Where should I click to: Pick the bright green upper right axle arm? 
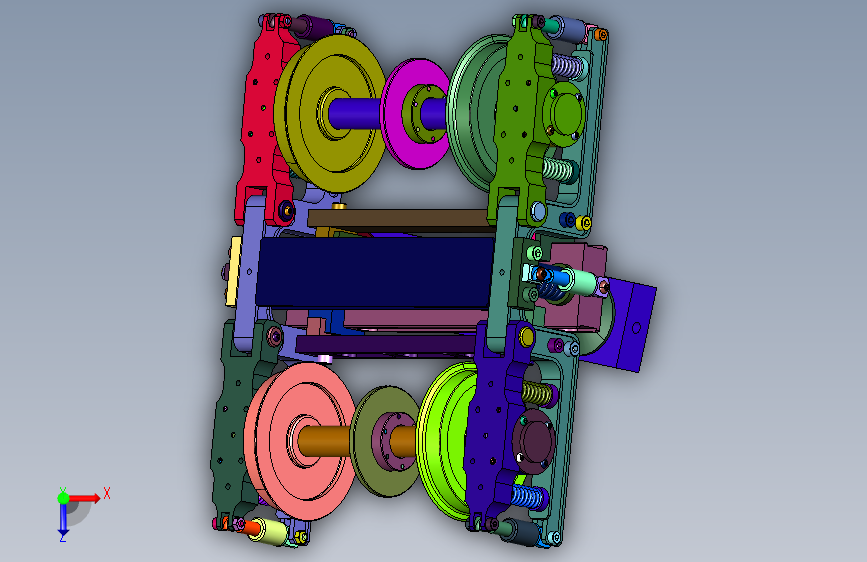point(517,122)
